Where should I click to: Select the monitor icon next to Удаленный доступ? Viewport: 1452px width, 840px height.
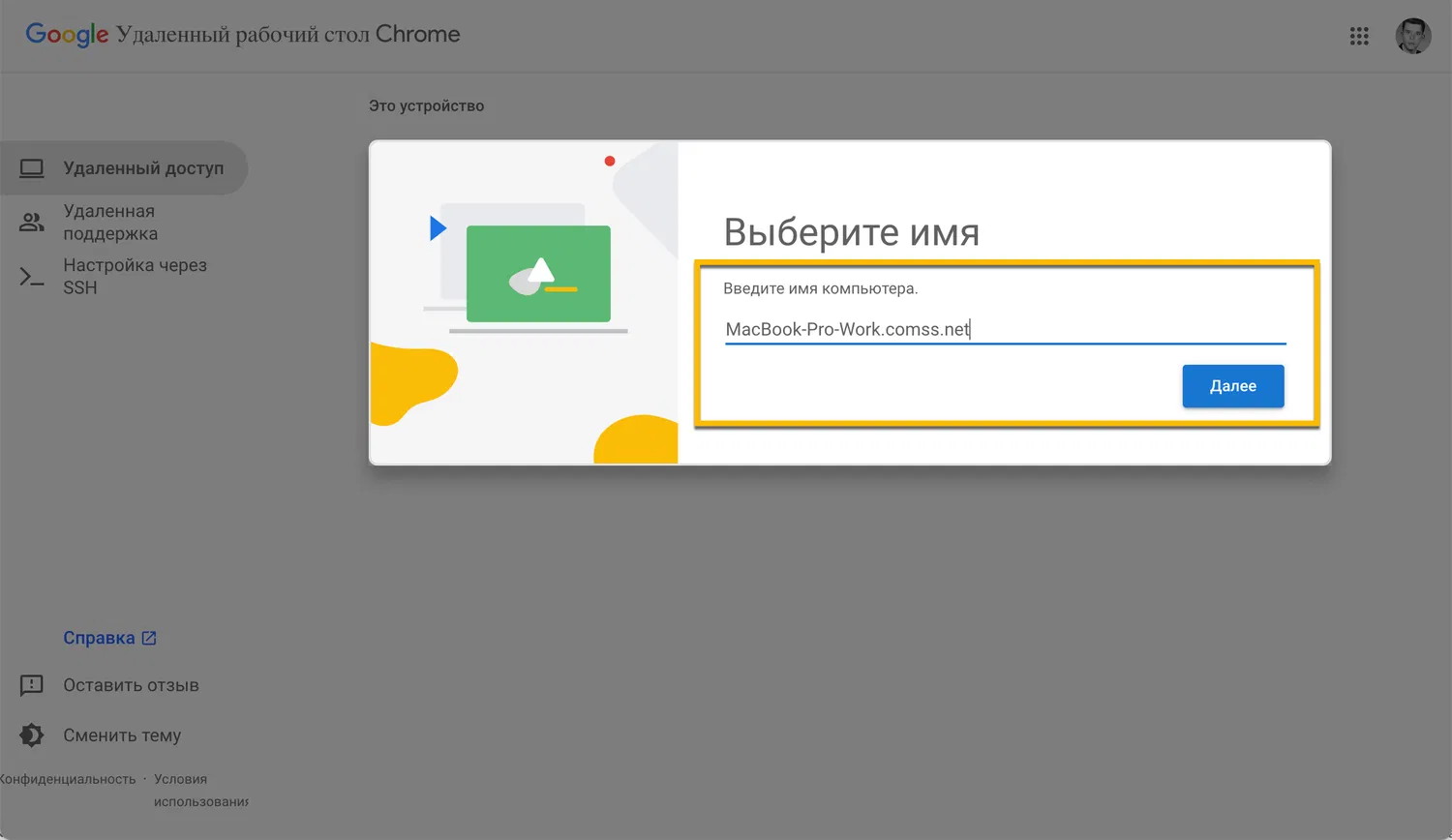point(32,167)
